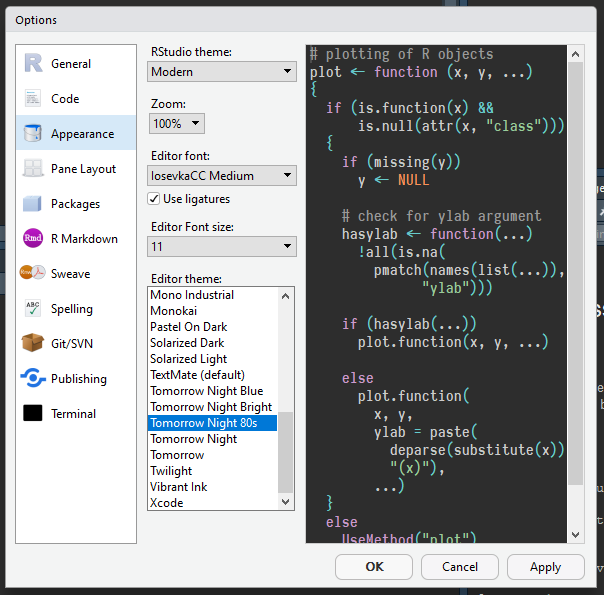Click the code preview scroll-down arrow

coord(575,535)
